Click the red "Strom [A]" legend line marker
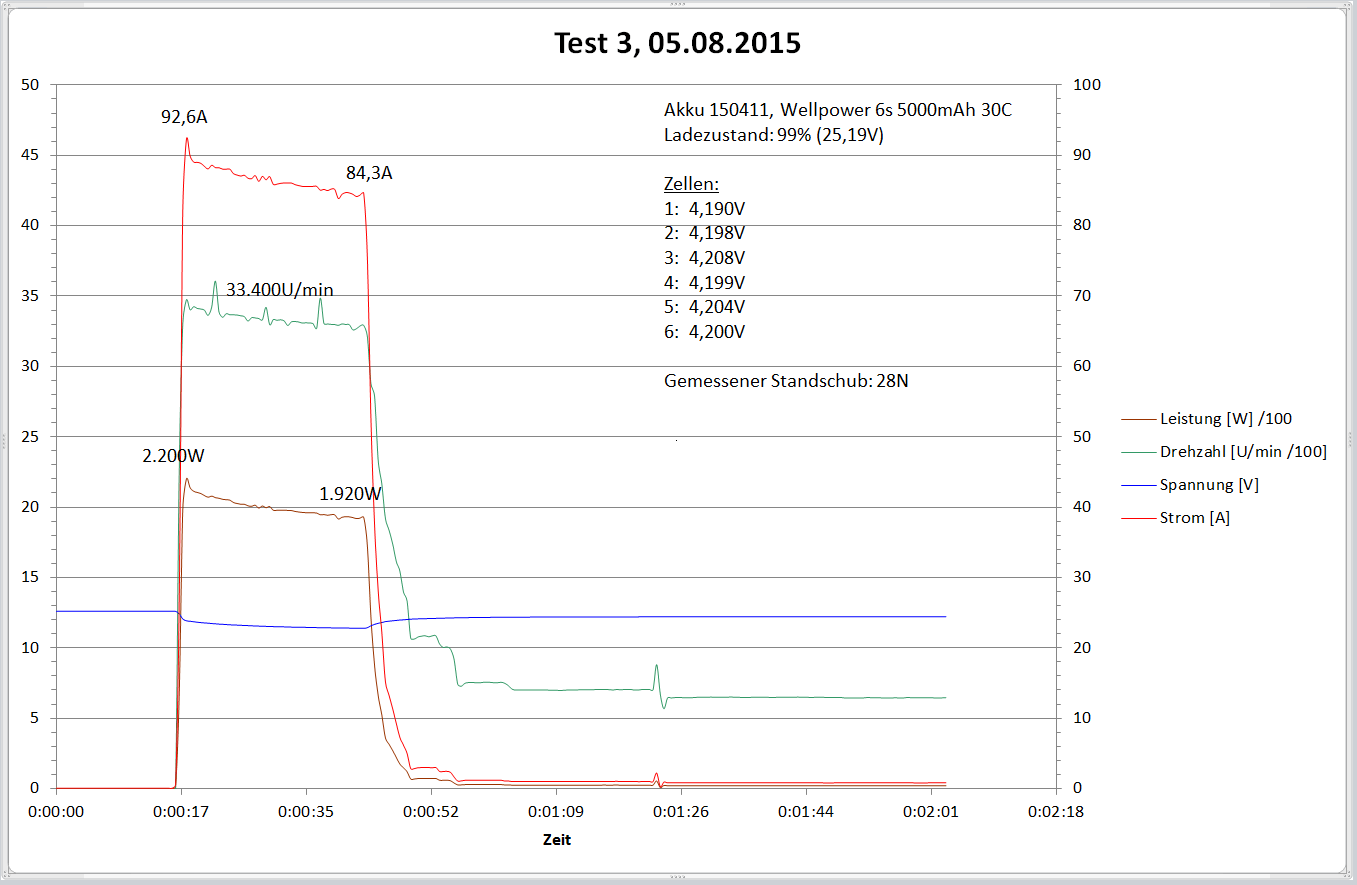Screen dimensions: 1357x885 tap(1139, 518)
